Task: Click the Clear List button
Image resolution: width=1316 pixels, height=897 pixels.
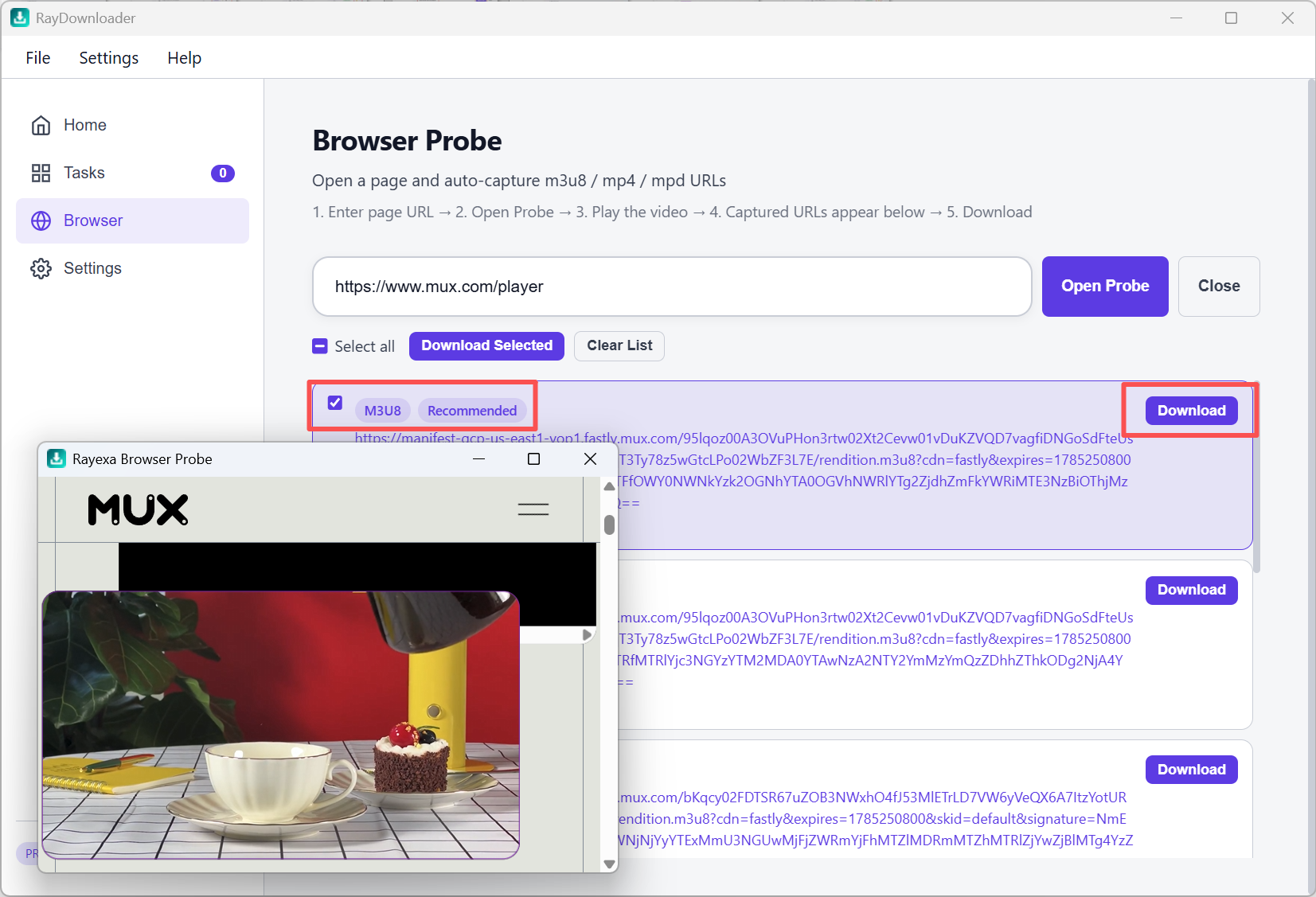Action: click(x=619, y=346)
